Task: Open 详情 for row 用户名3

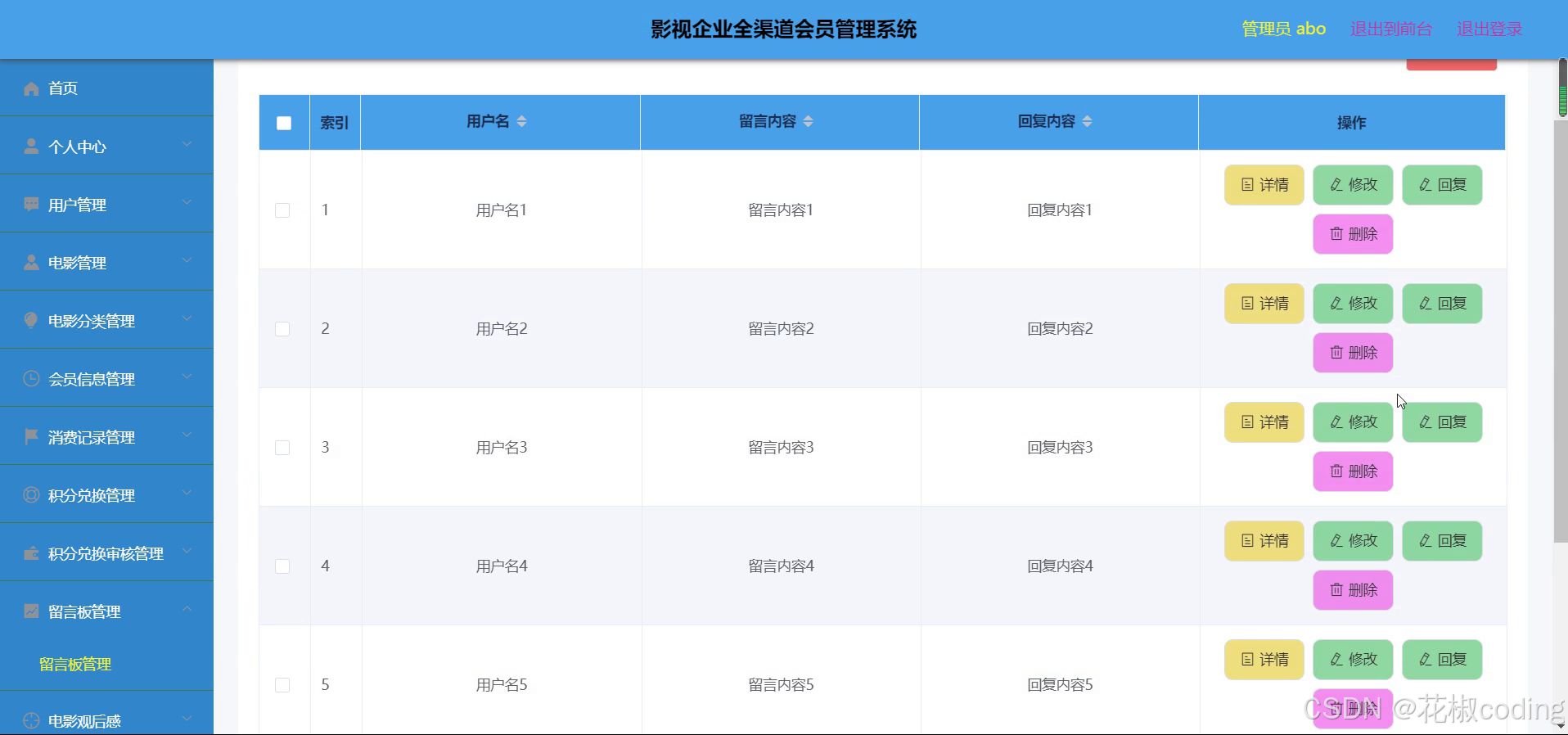Action: (x=1264, y=422)
